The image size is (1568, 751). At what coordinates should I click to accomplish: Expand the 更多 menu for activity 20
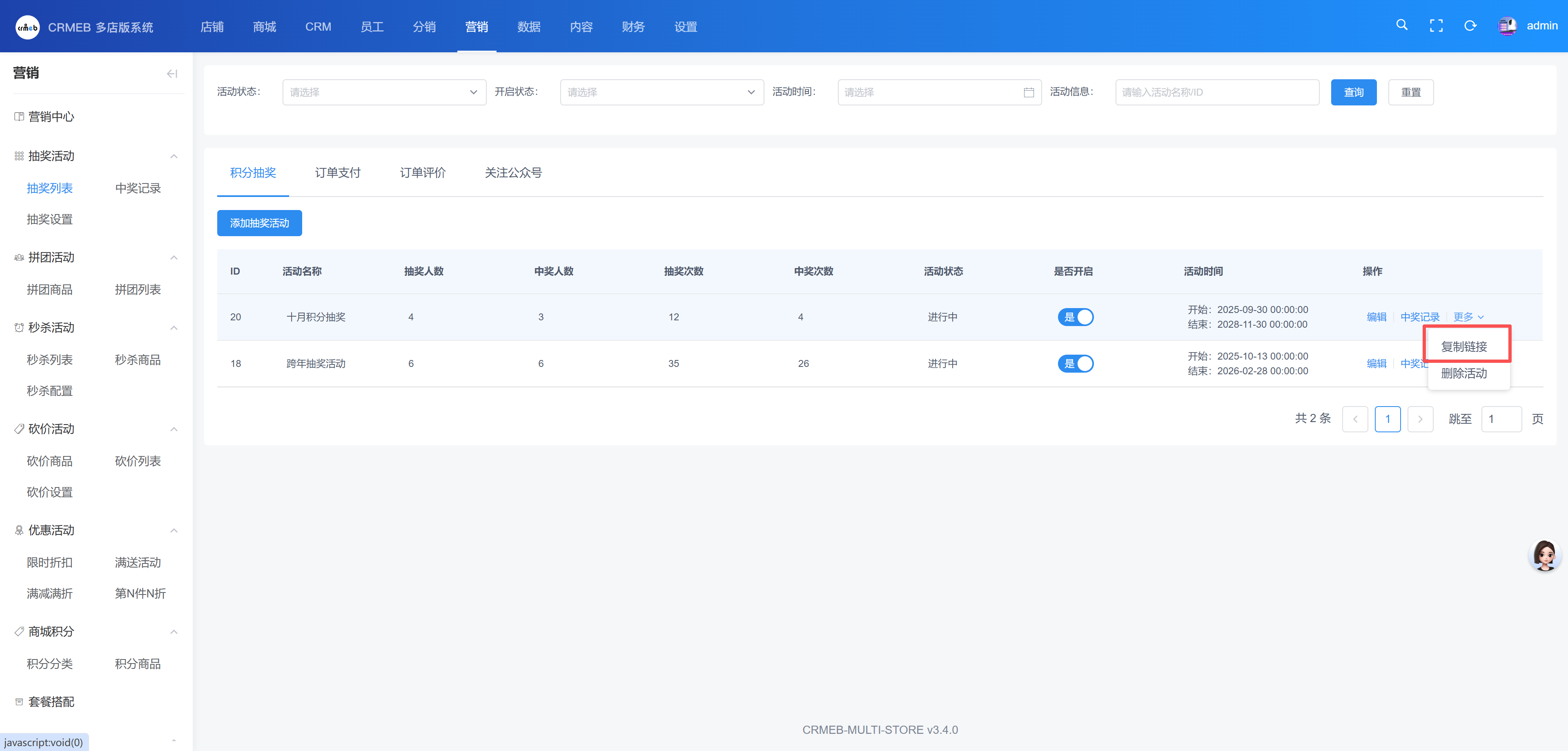coord(1468,317)
